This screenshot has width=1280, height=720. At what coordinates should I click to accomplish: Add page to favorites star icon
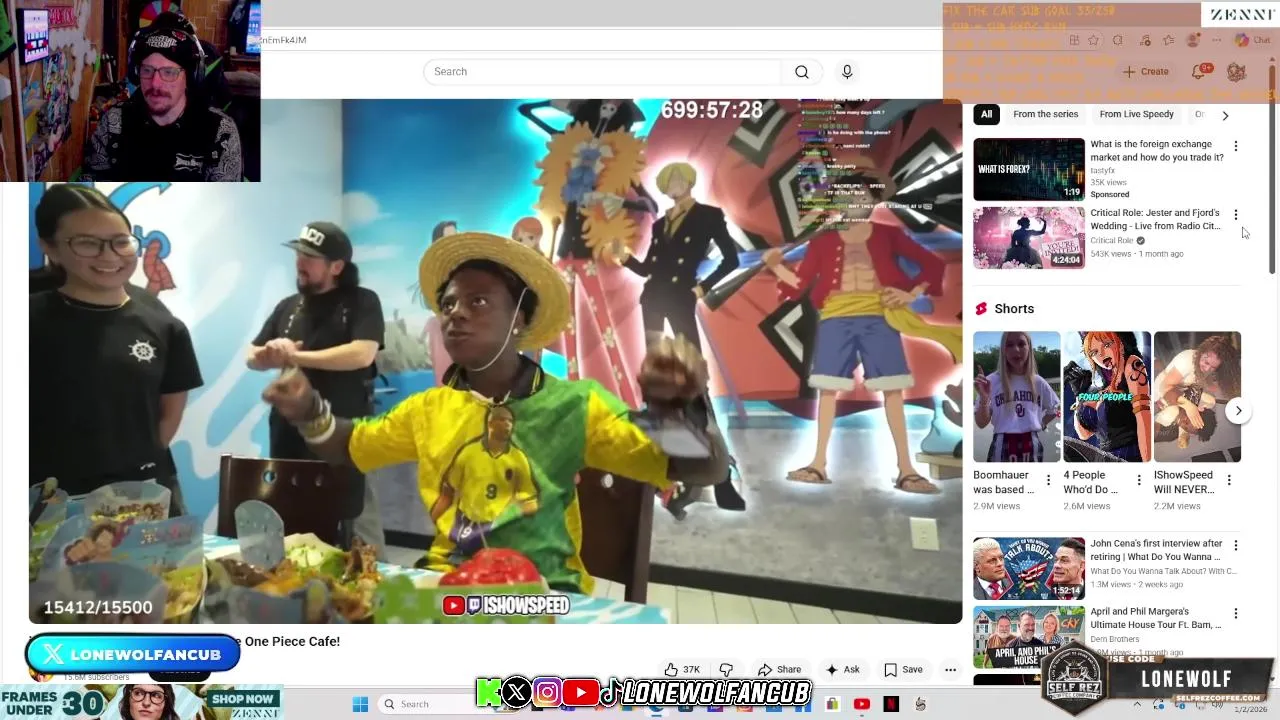1093,40
